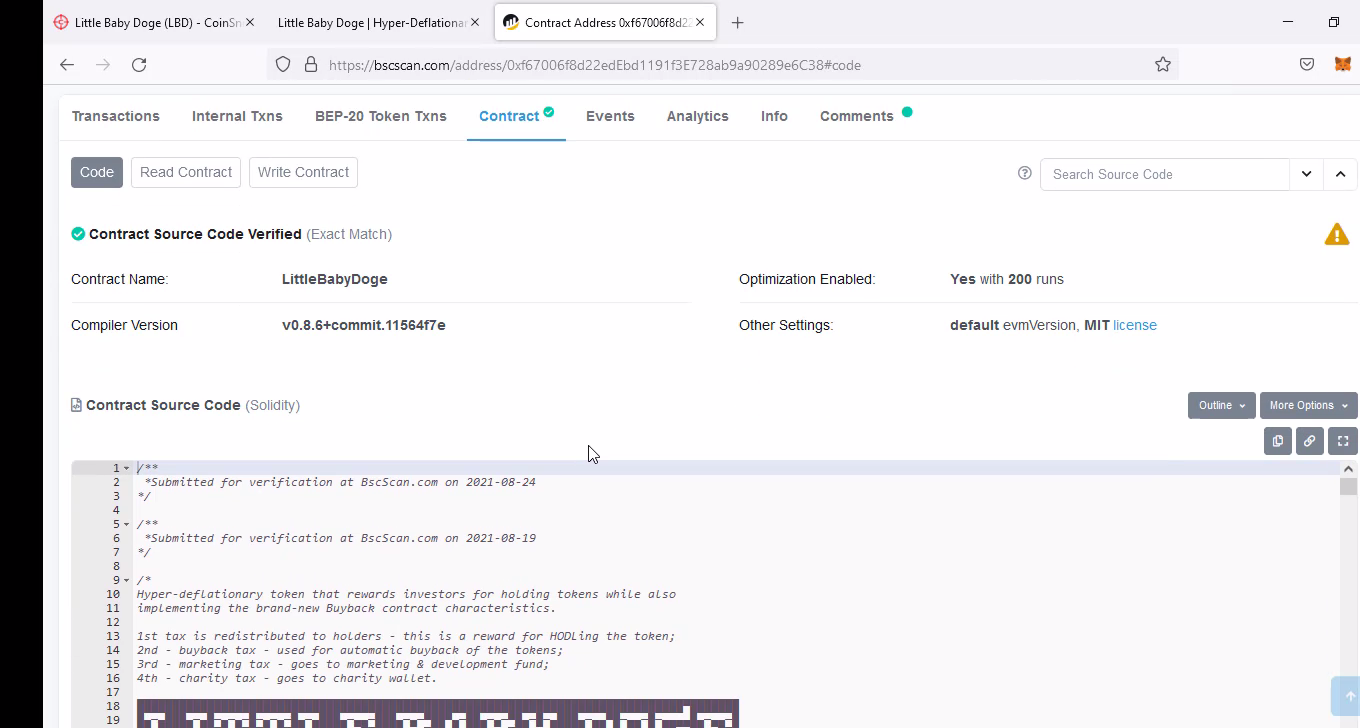Expand the More Options dropdown
The height and width of the screenshot is (728, 1360).
[x=1308, y=405]
